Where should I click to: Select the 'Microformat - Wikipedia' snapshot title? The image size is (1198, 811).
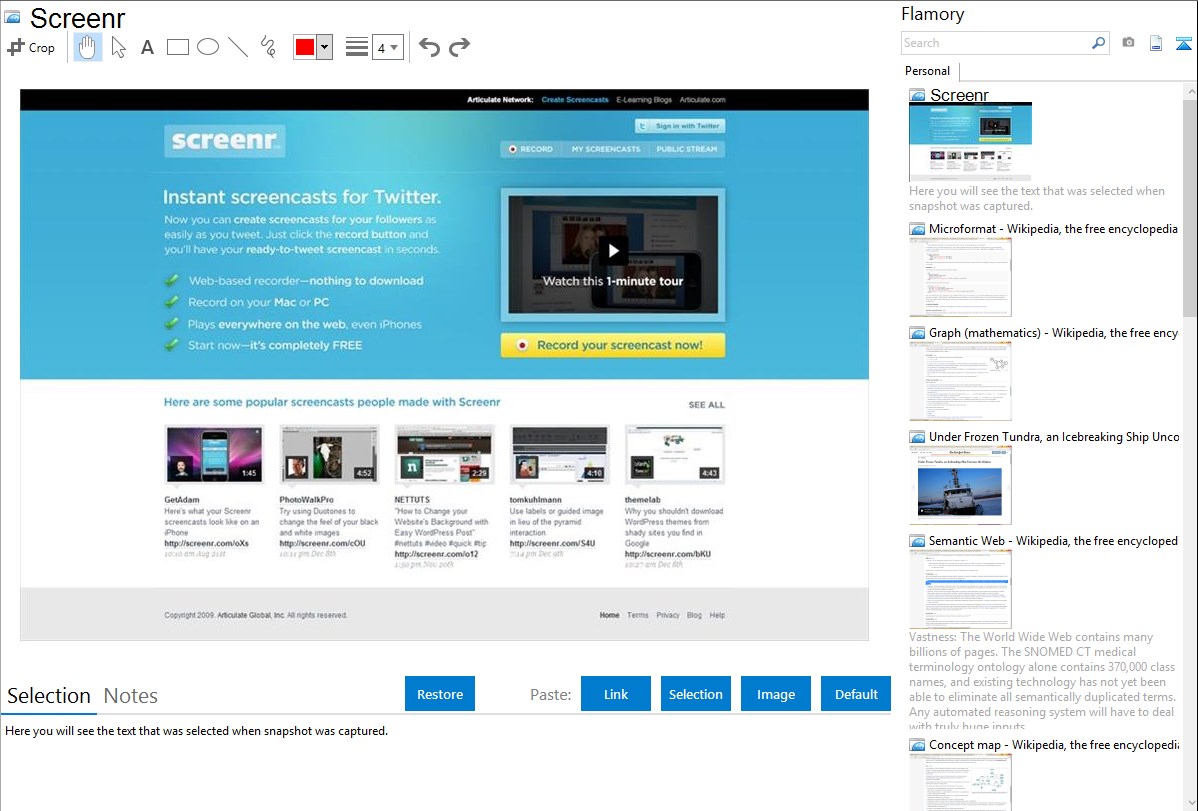tap(1053, 229)
